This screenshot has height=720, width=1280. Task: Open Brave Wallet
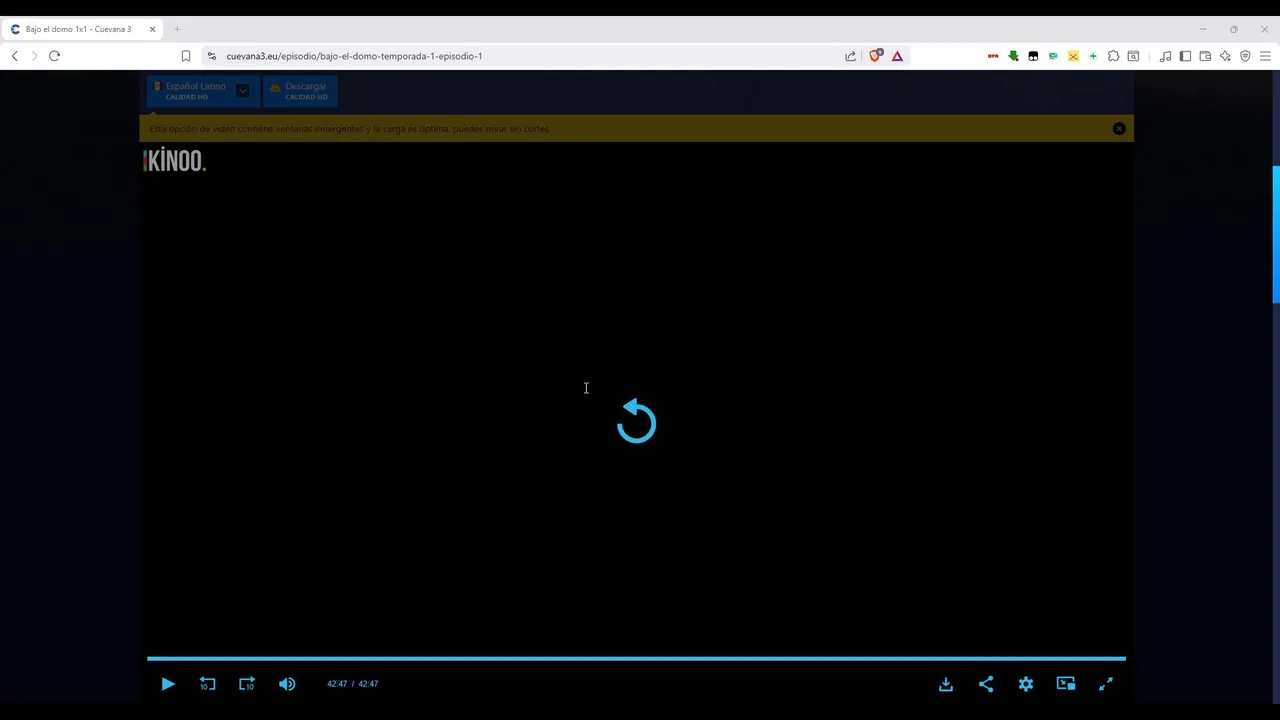[1205, 56]
